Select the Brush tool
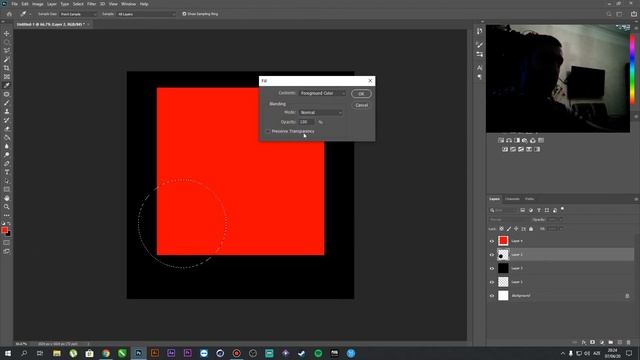 point(7,103)
